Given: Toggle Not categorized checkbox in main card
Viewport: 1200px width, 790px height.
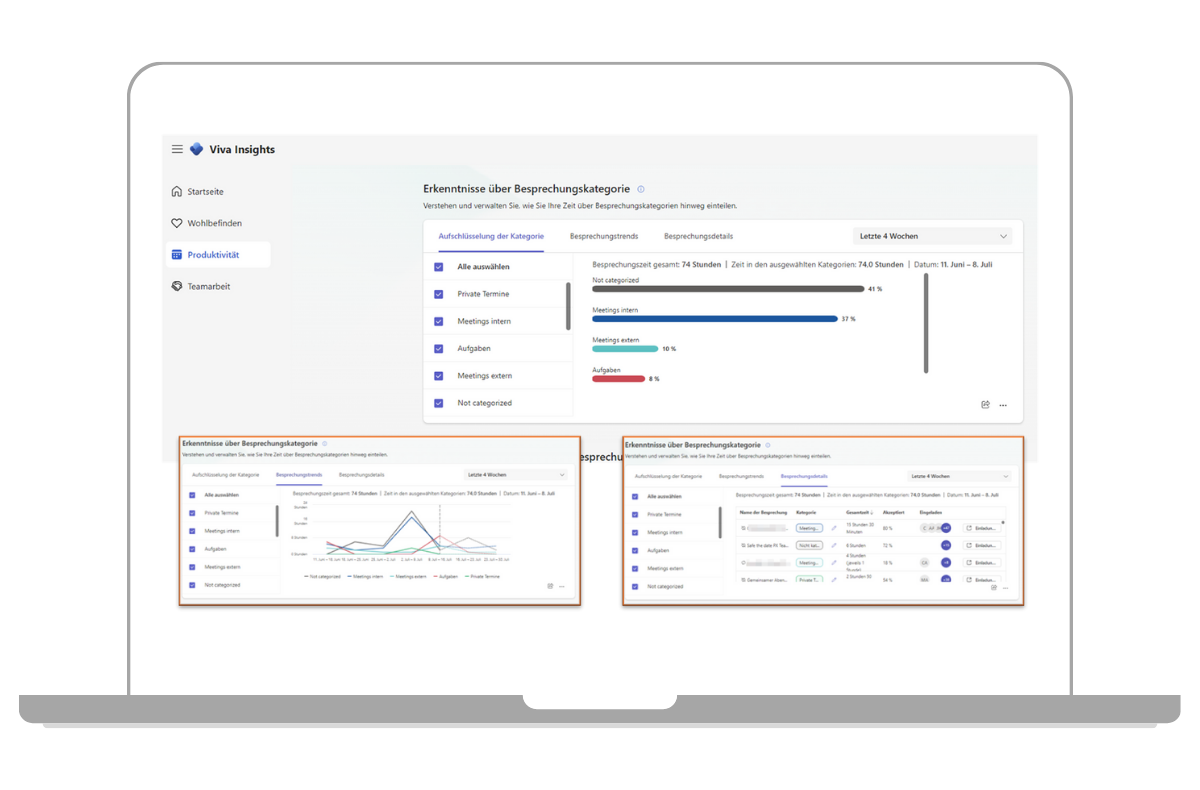Looking at the screenshot, I should [439, 403].
